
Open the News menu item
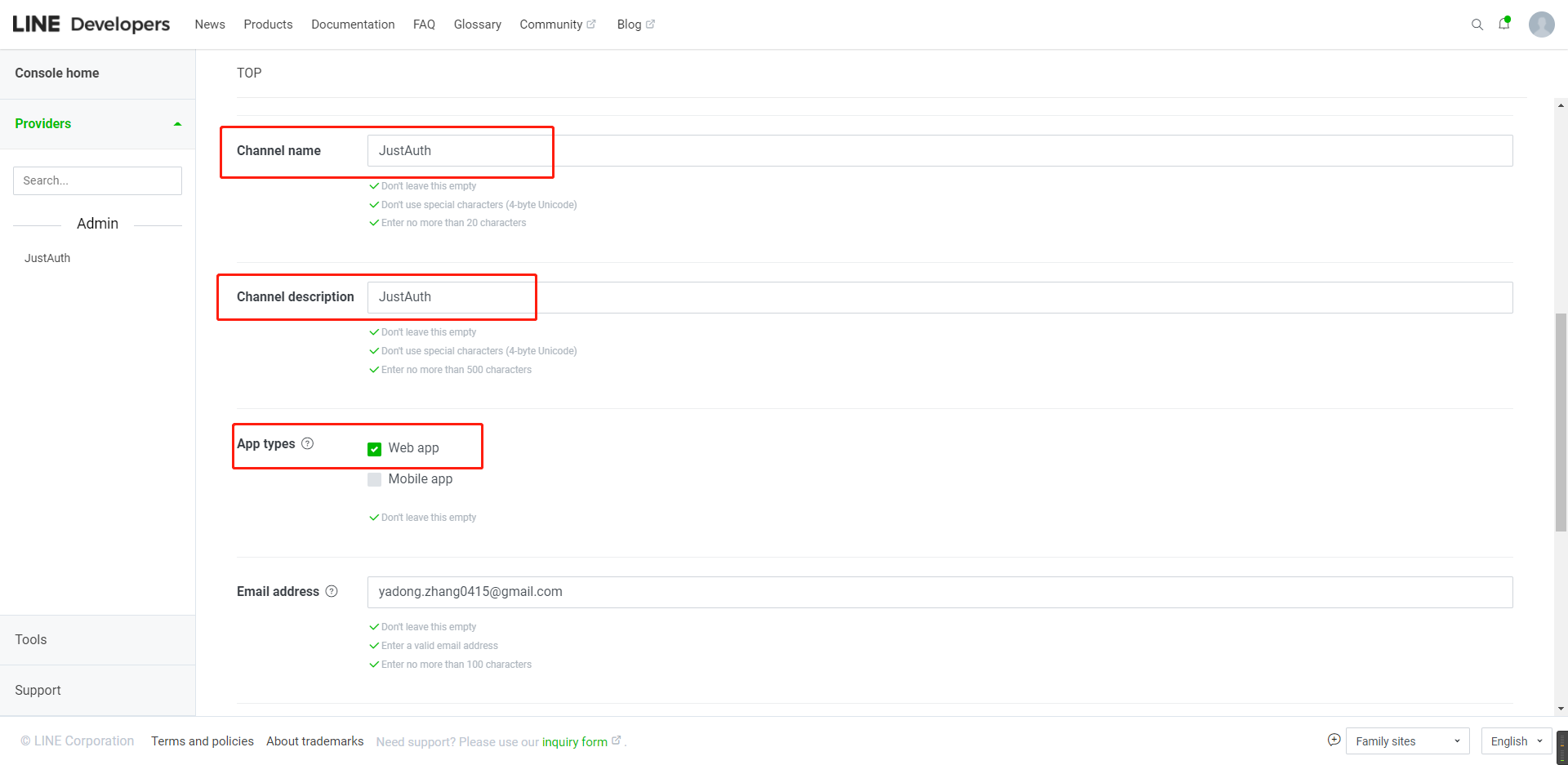210,24
